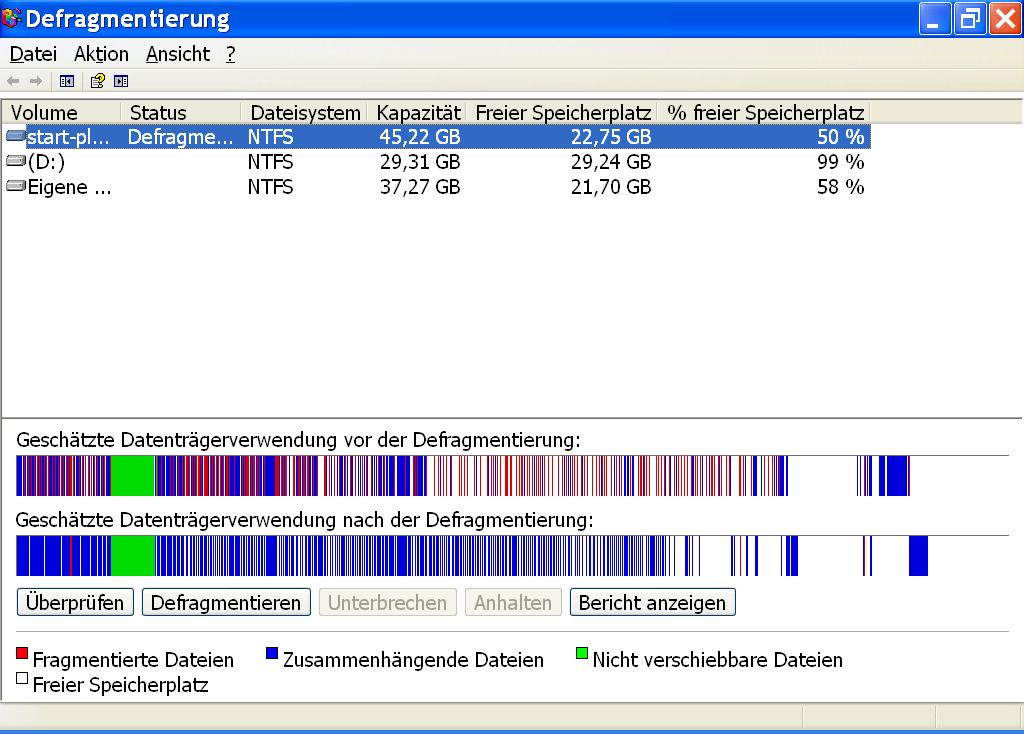Click the start-pl... volume name
1024x734 pixels.
pyautogui.click(x=68, y=136)
